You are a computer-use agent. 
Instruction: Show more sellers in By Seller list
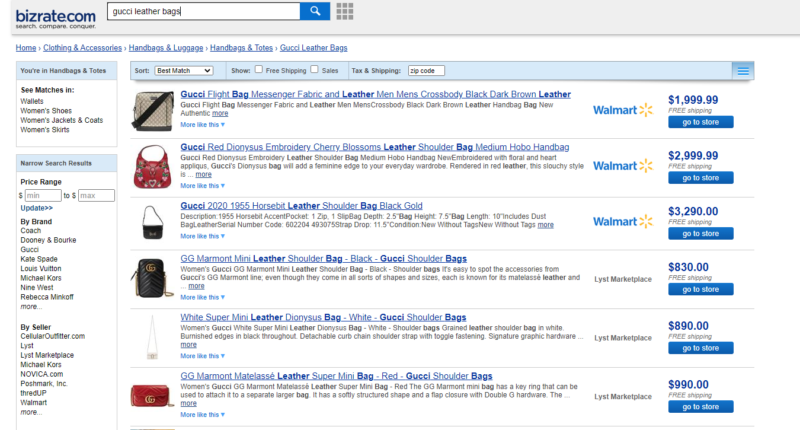[x=31, y=412]
